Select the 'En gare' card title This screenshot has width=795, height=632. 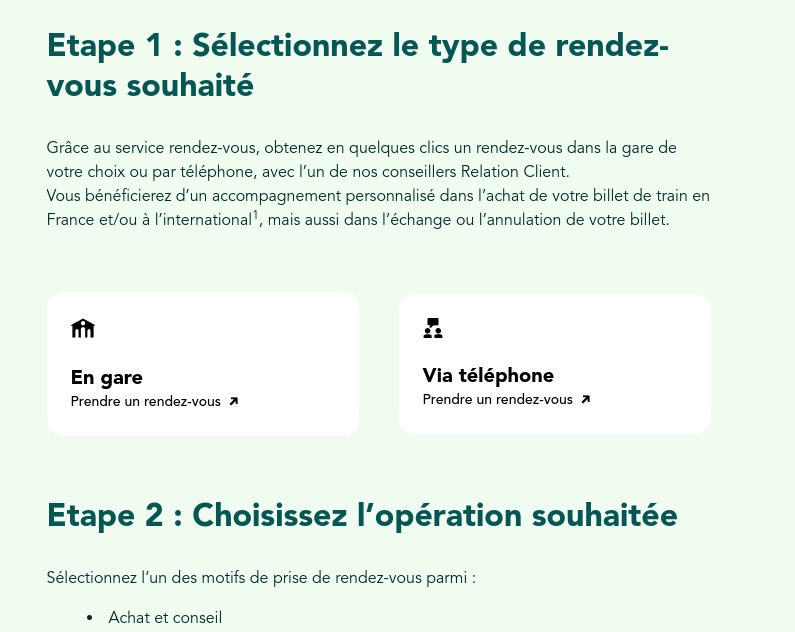tap(107, 378)
